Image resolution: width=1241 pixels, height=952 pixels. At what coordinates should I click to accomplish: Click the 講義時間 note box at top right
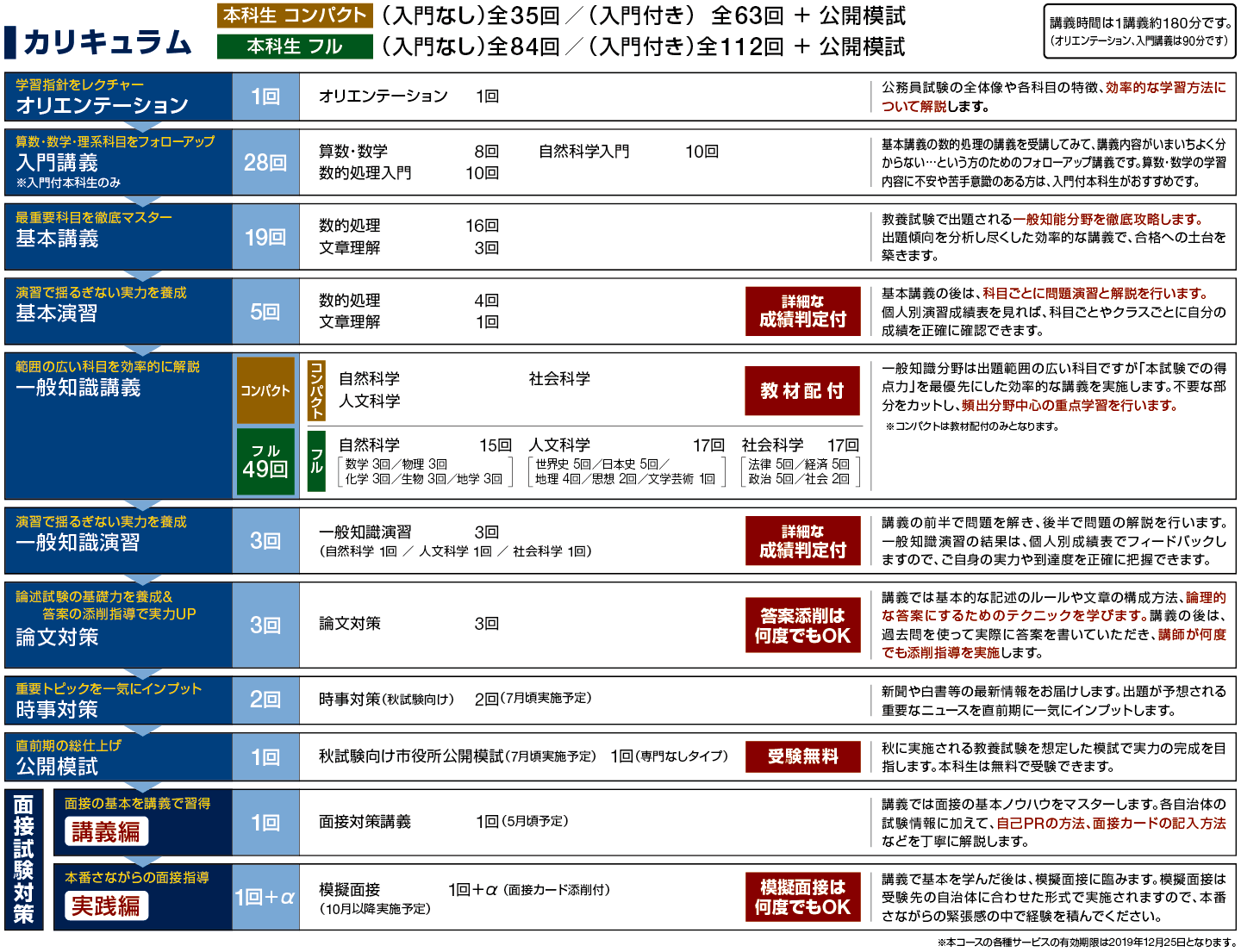(x=1139, y=31)
